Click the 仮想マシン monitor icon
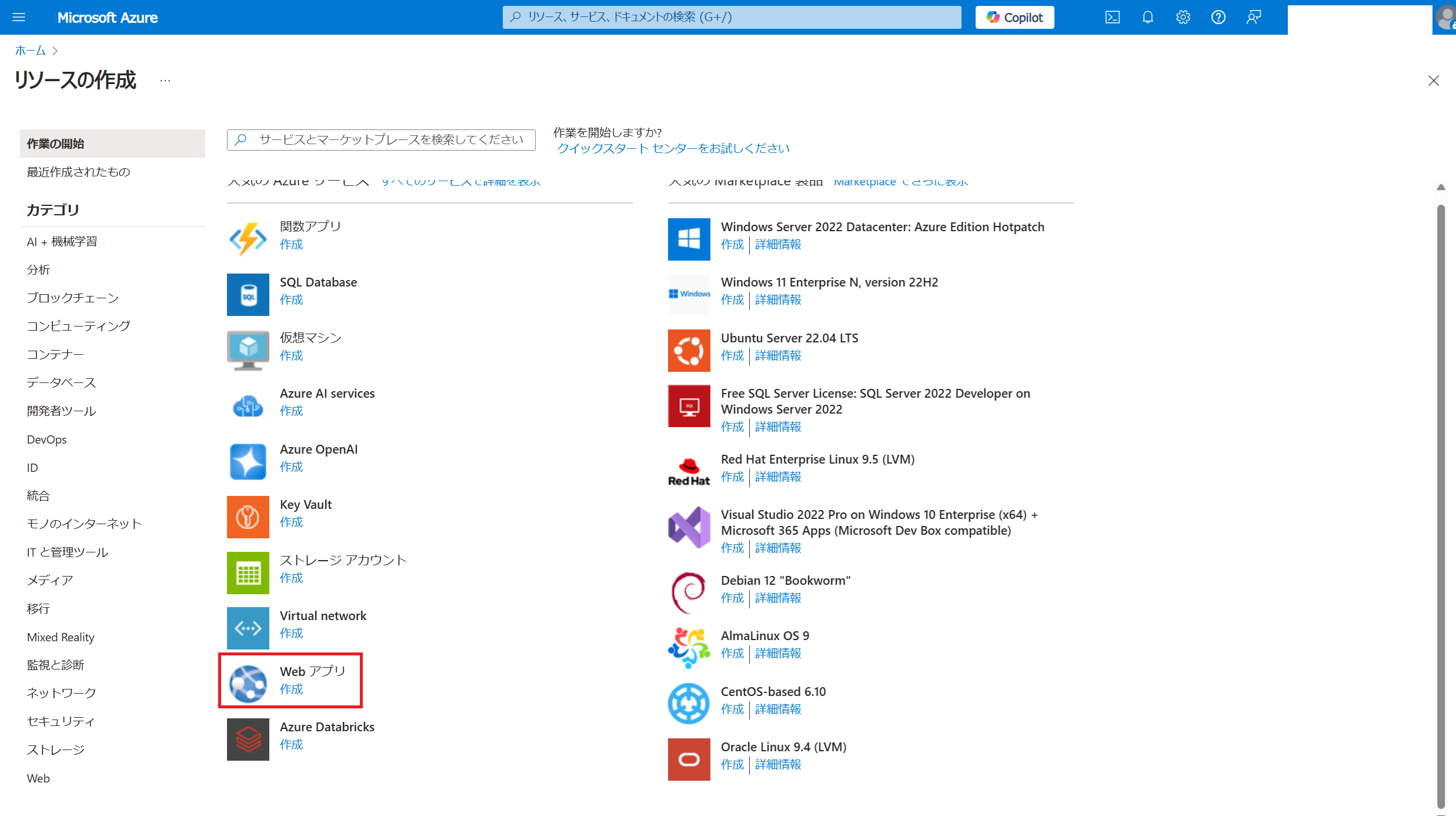The image size is (1456, 816). [248, 350]
